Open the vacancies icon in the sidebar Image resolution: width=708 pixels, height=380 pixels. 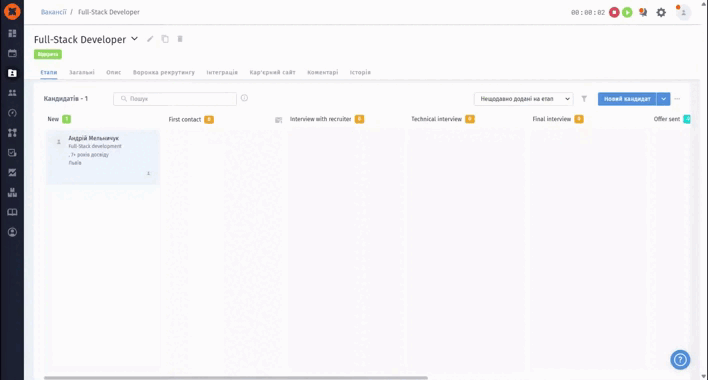[x=12, y=73]
